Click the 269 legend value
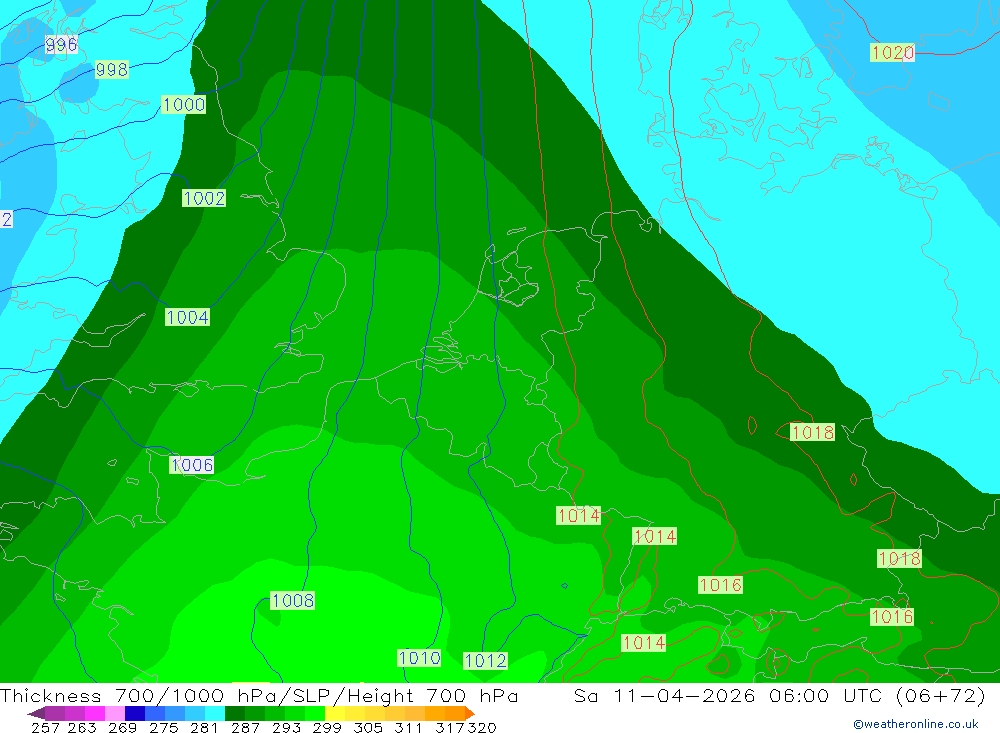The width and height of the screenshot is (1000, 733). coord(122,728)
